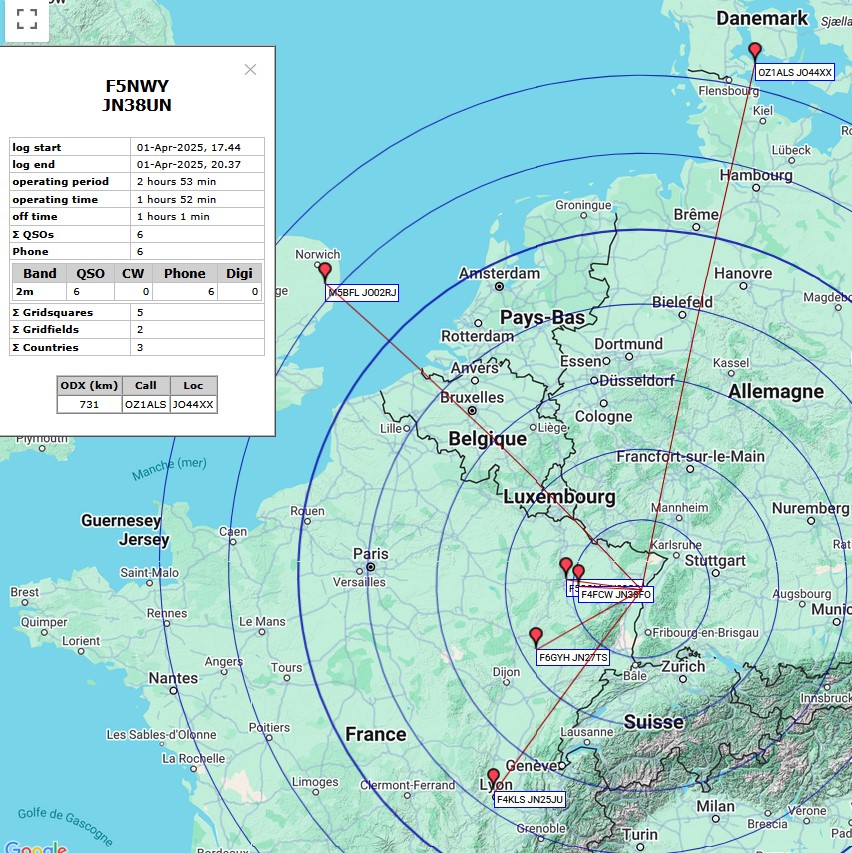Open the OZ1ALS JO44XX label

[794, 73]
